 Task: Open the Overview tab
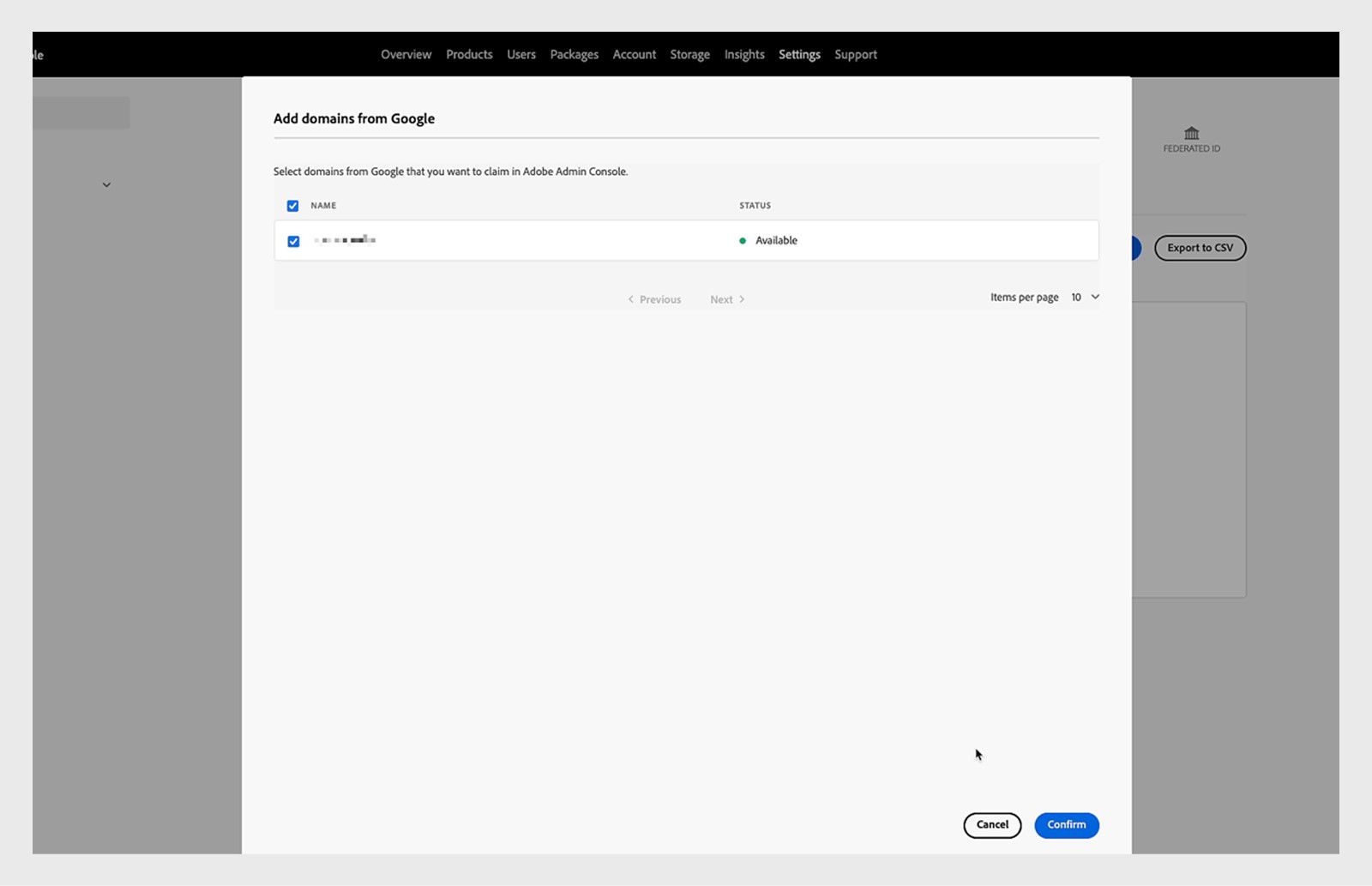coord(406,55)
